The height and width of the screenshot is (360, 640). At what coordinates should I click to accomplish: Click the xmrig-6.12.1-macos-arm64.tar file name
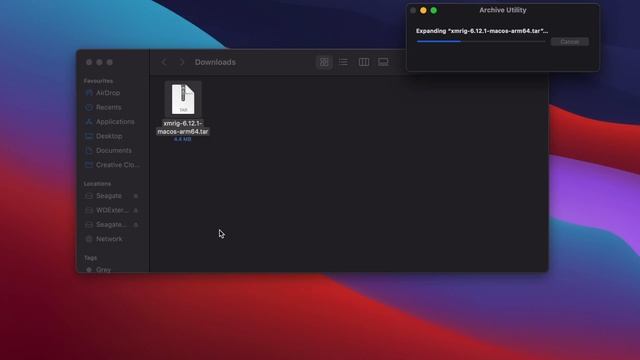pos(183,127)
